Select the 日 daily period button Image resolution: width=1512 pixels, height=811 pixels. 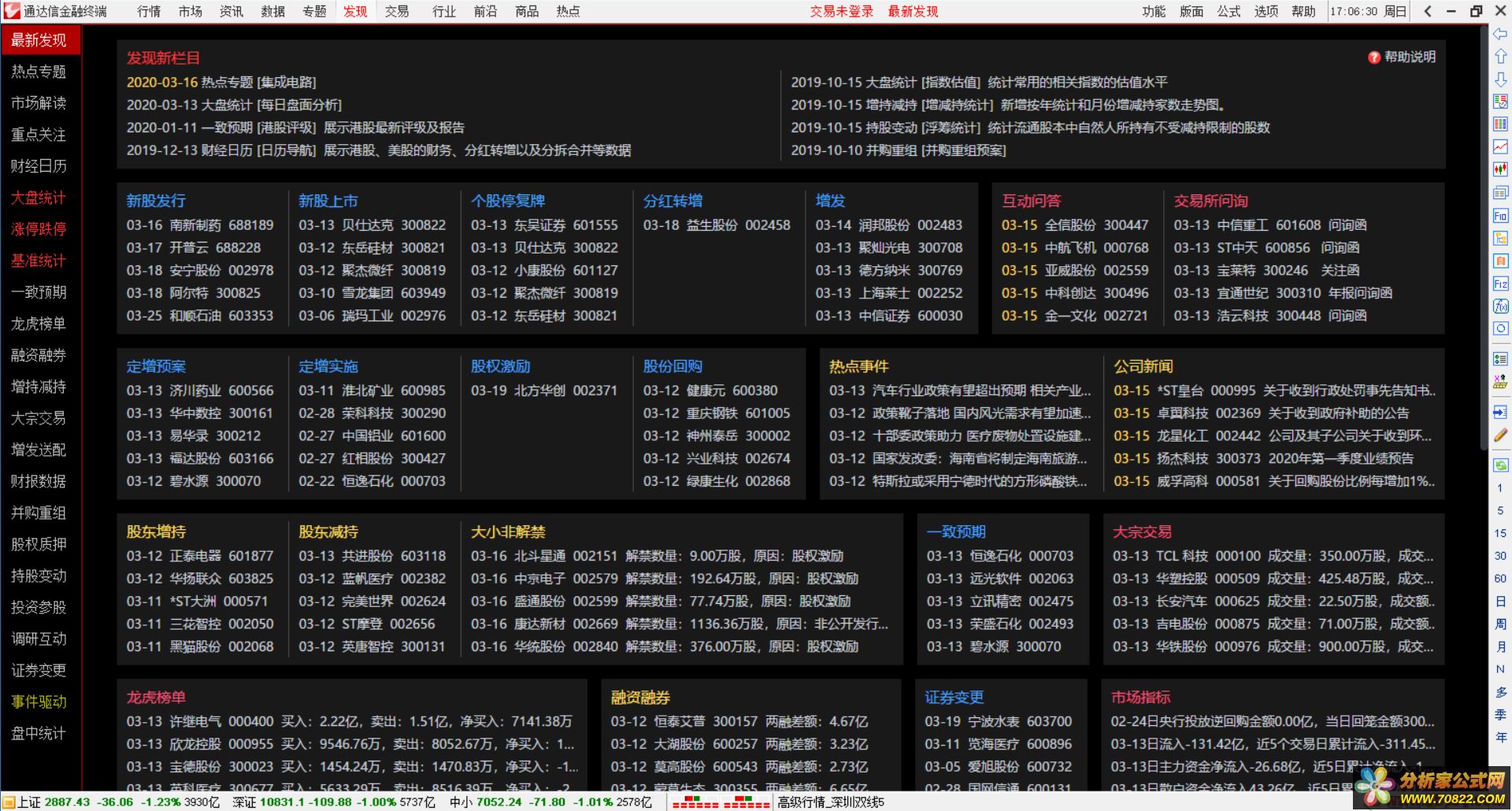1500,602
